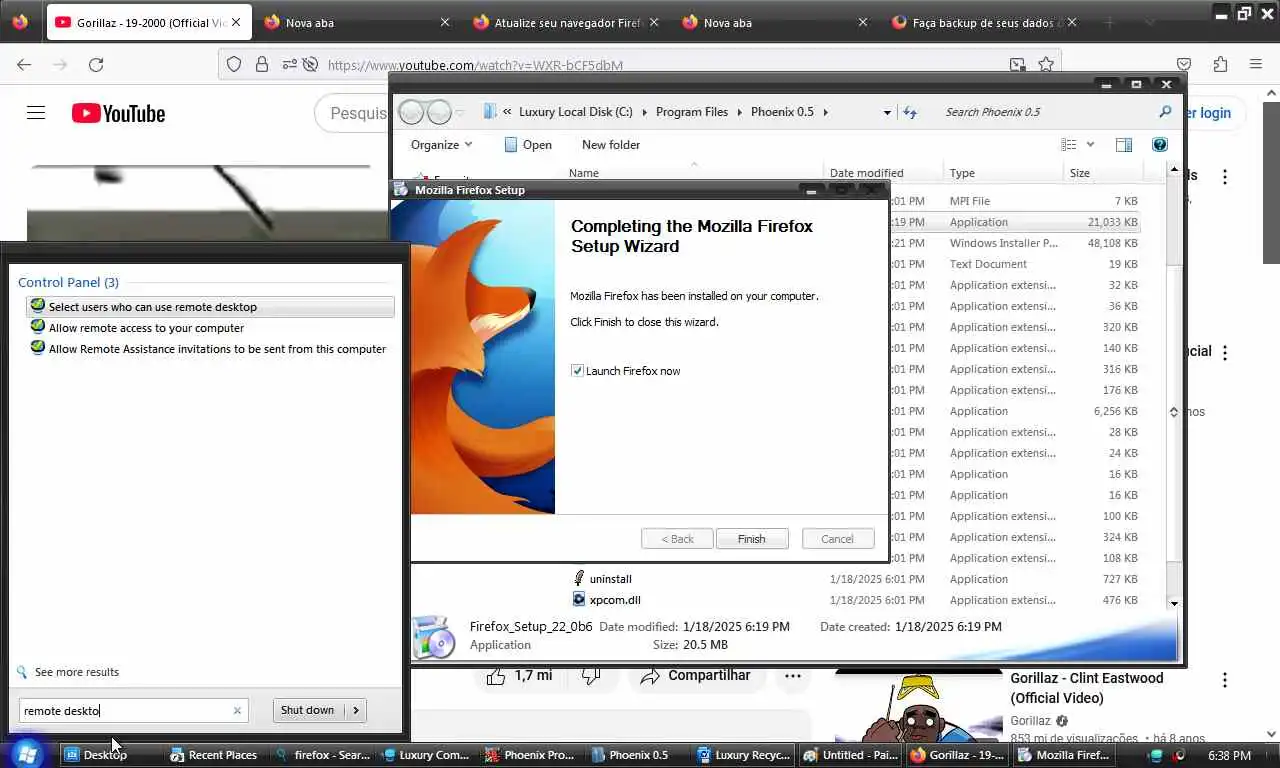Open the Firefox hamburger application menu
The height and width of the screenshot is (768, 1280).
click(1255, 64)
